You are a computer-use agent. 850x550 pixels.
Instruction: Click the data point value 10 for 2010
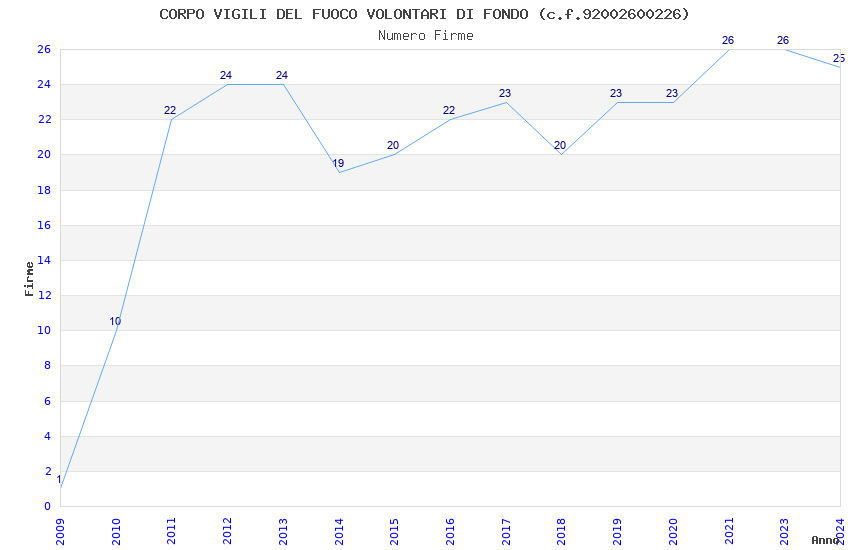(115, 321)
